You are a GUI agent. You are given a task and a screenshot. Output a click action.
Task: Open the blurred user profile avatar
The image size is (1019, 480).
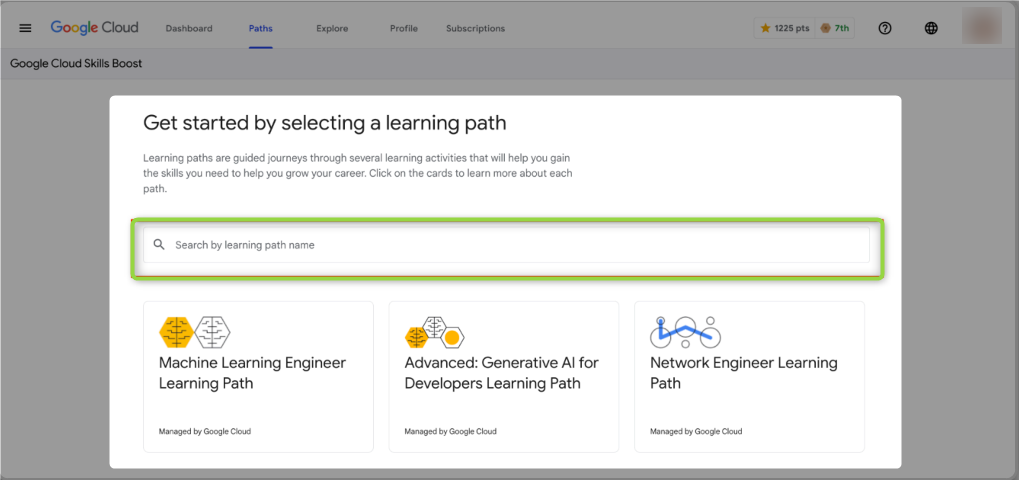982,27
